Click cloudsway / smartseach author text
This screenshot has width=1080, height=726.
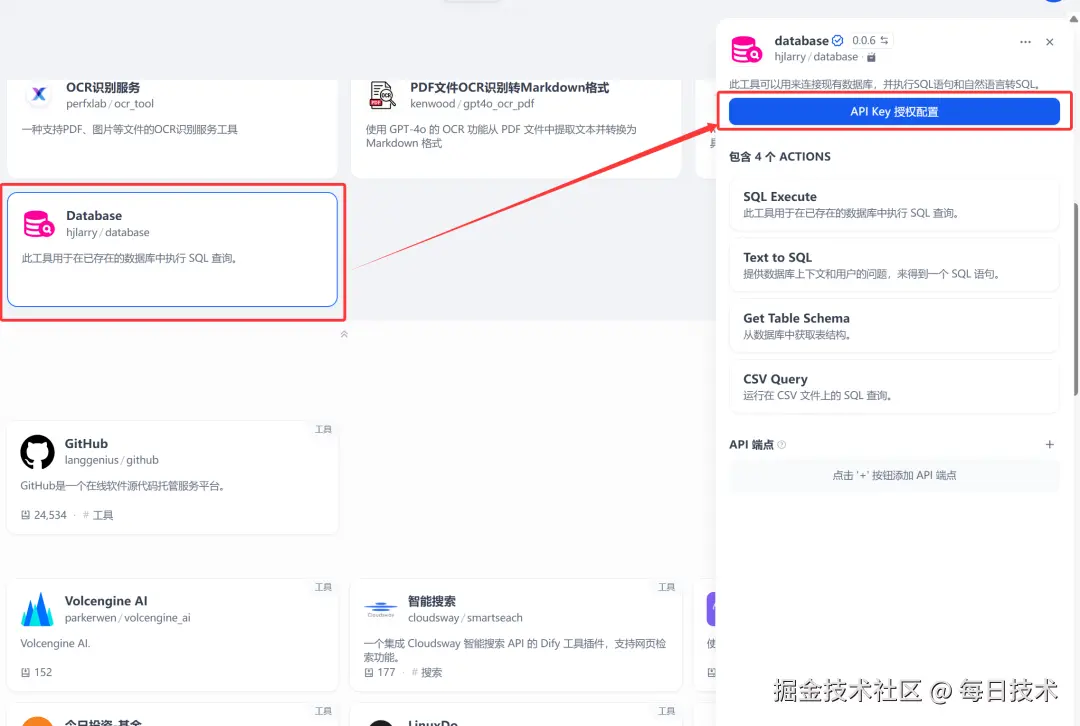[x=465, y=618]
